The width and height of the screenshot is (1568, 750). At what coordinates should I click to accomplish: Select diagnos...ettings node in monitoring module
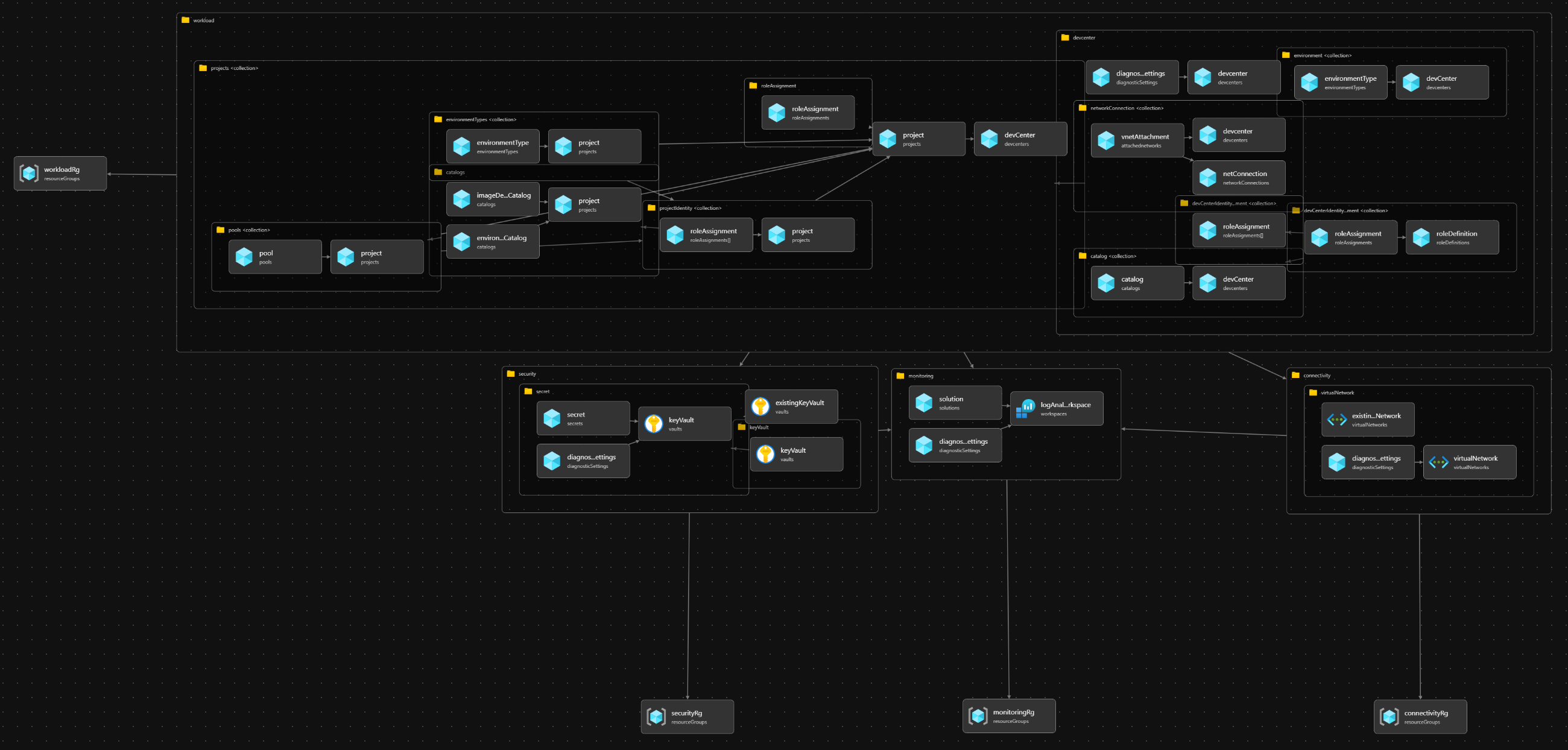[955, 446]
